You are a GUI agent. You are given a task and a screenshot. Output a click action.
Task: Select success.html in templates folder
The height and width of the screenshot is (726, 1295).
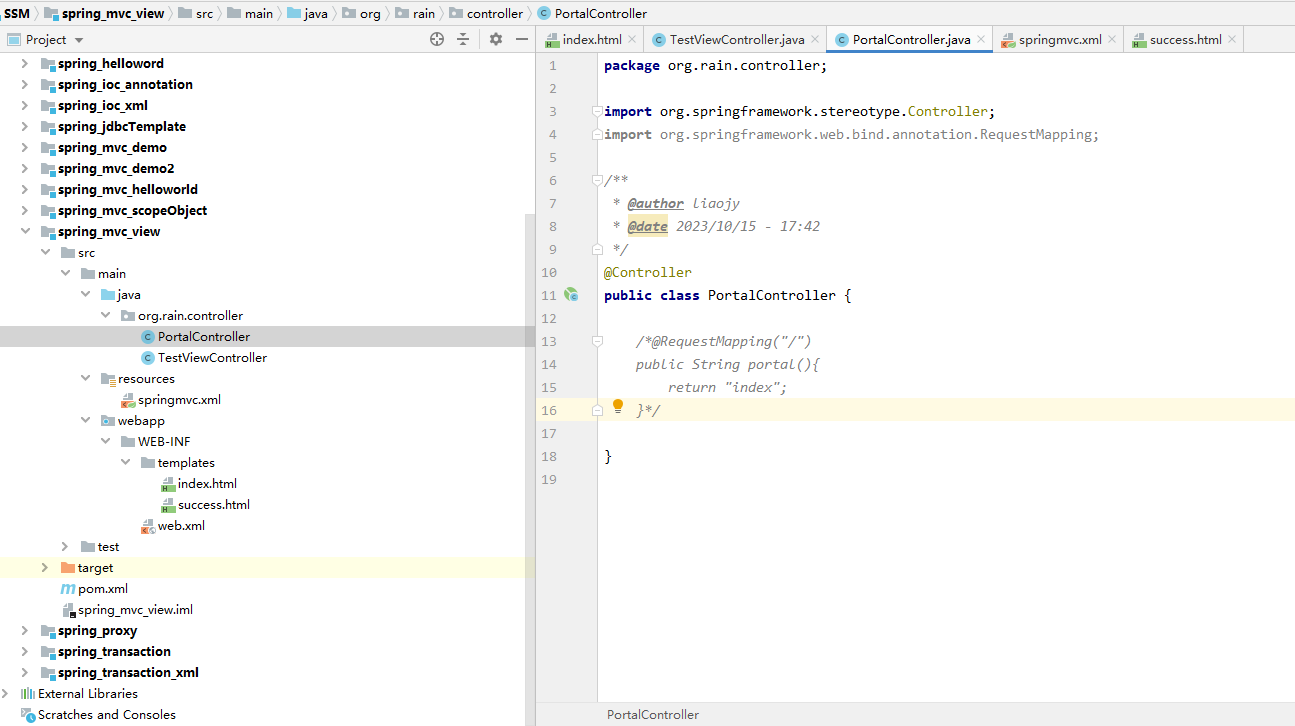[x=214, y=504]
